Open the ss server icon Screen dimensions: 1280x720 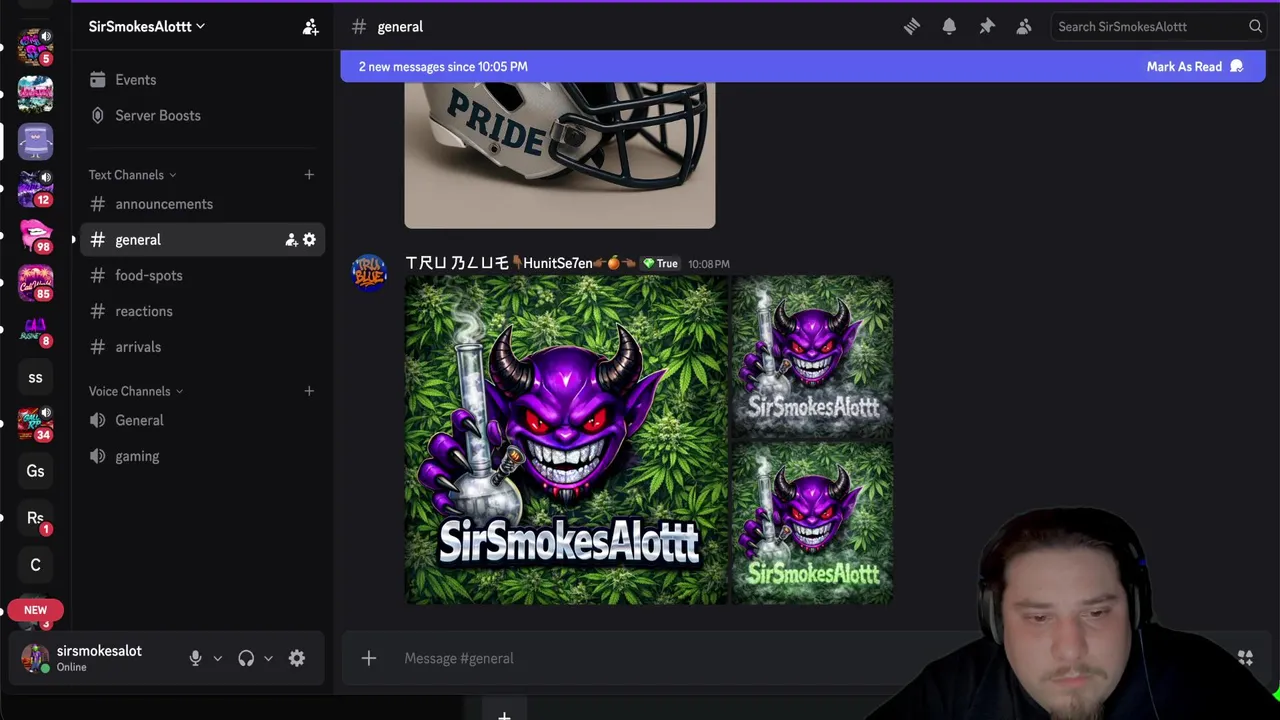35,377
